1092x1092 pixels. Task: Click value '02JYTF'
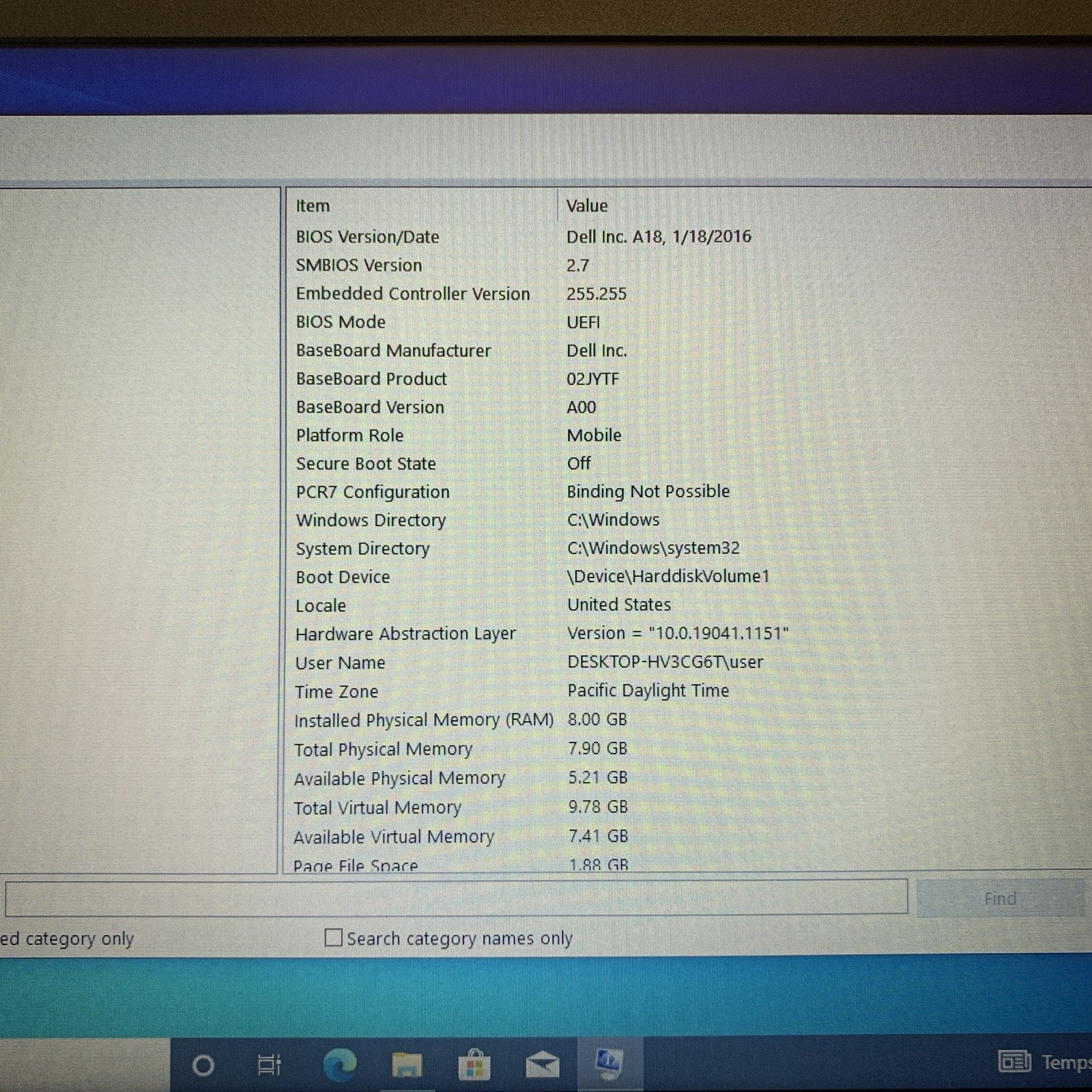coord(592,379)
